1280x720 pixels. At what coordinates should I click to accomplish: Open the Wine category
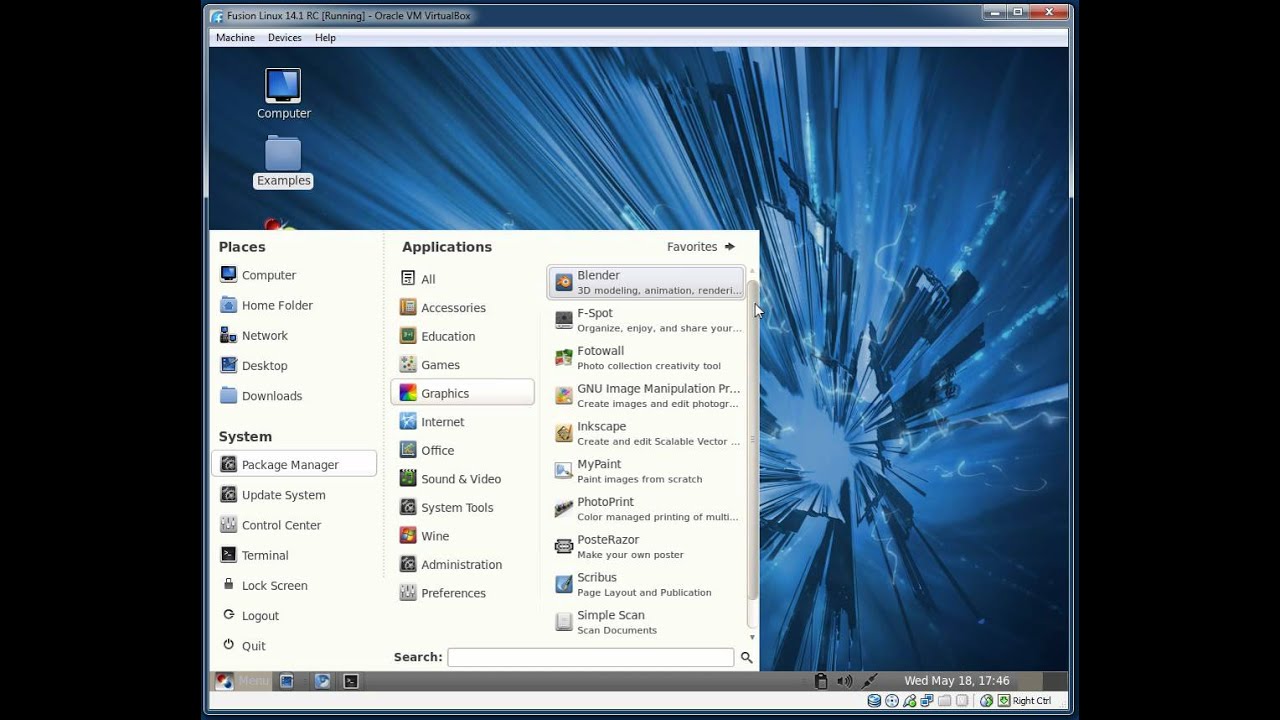click(462, 536)
